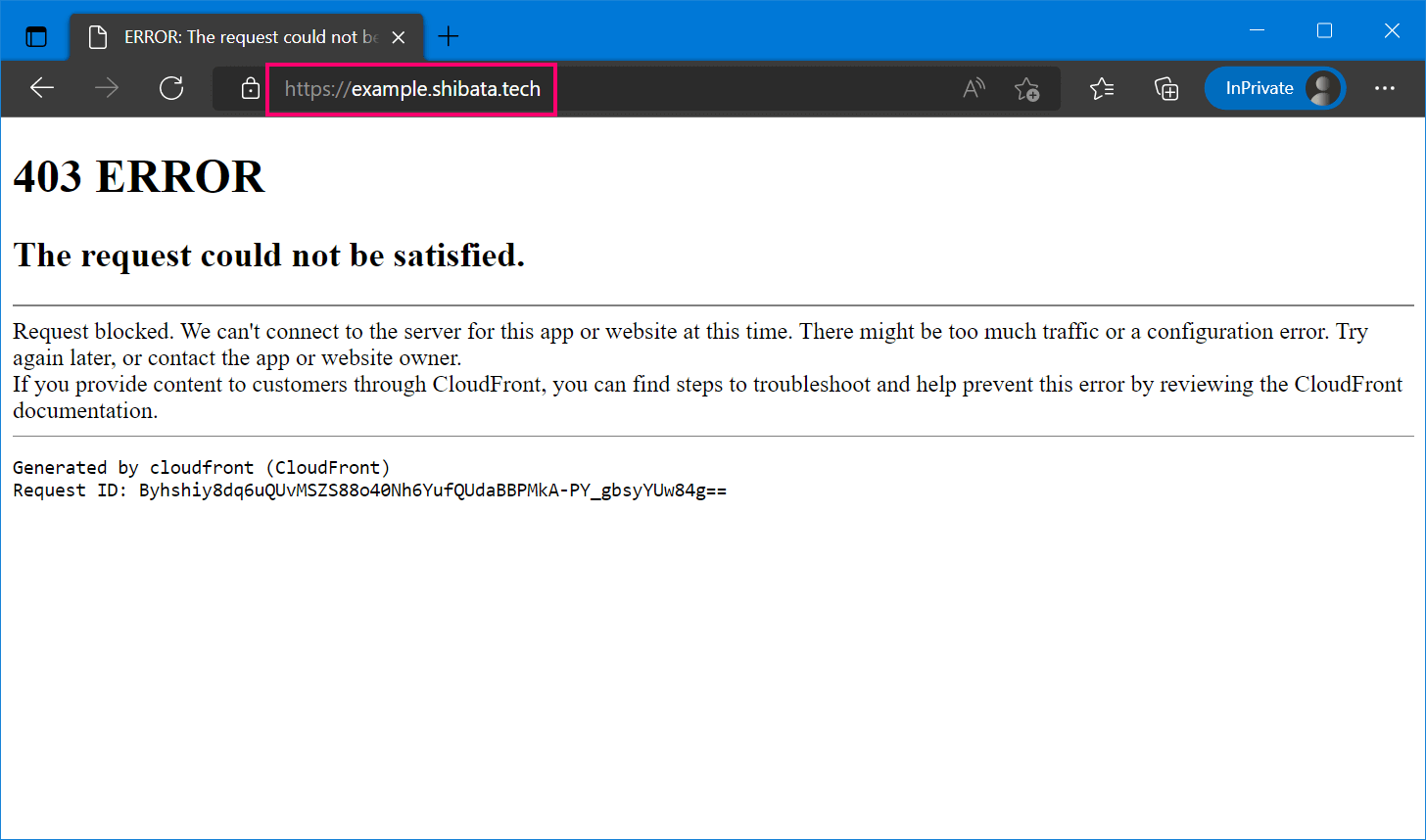Click the Request ID string

point(433,490)
